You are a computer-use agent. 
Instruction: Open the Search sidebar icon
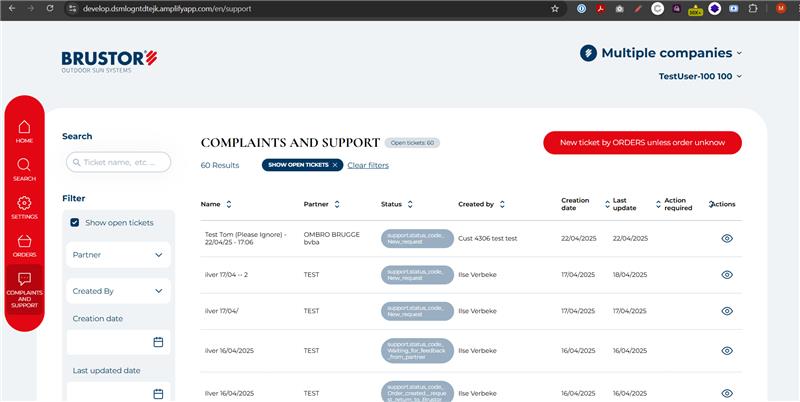click(x=24, y=169)
